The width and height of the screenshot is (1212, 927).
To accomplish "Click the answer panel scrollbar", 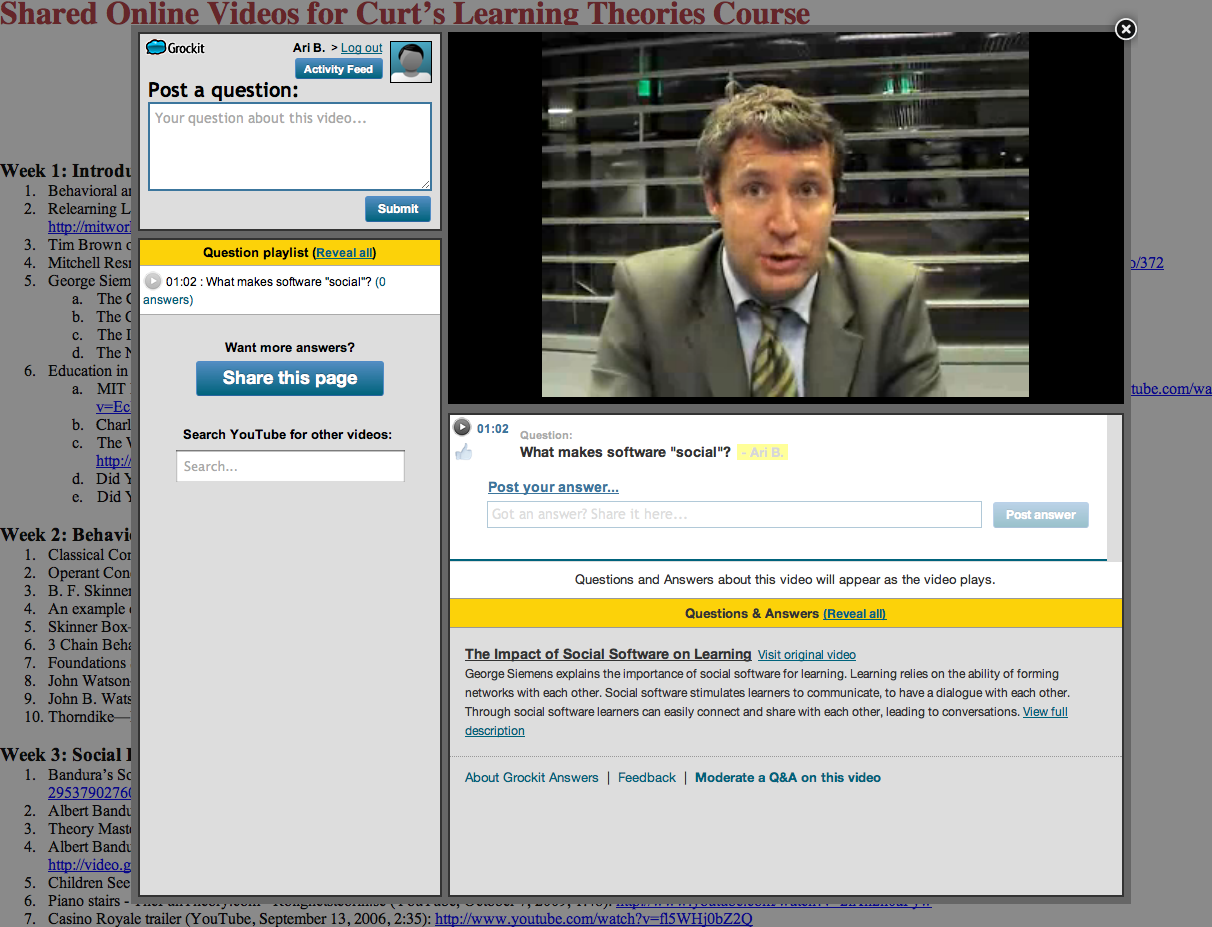I will [x=1115, y=488].
